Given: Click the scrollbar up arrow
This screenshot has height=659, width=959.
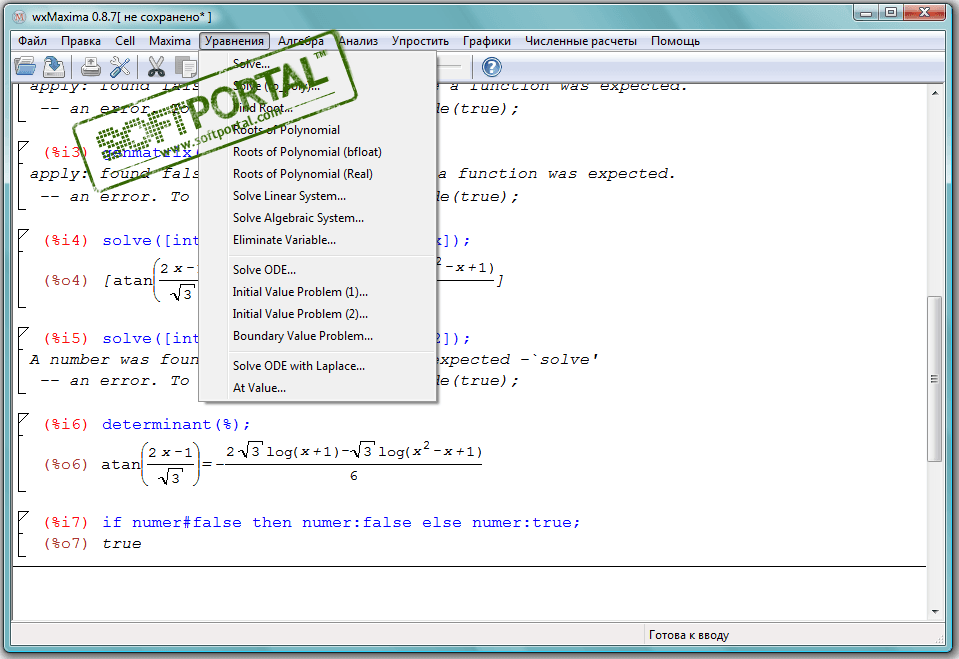Looking at the screenshot, I should coord(935,93).
